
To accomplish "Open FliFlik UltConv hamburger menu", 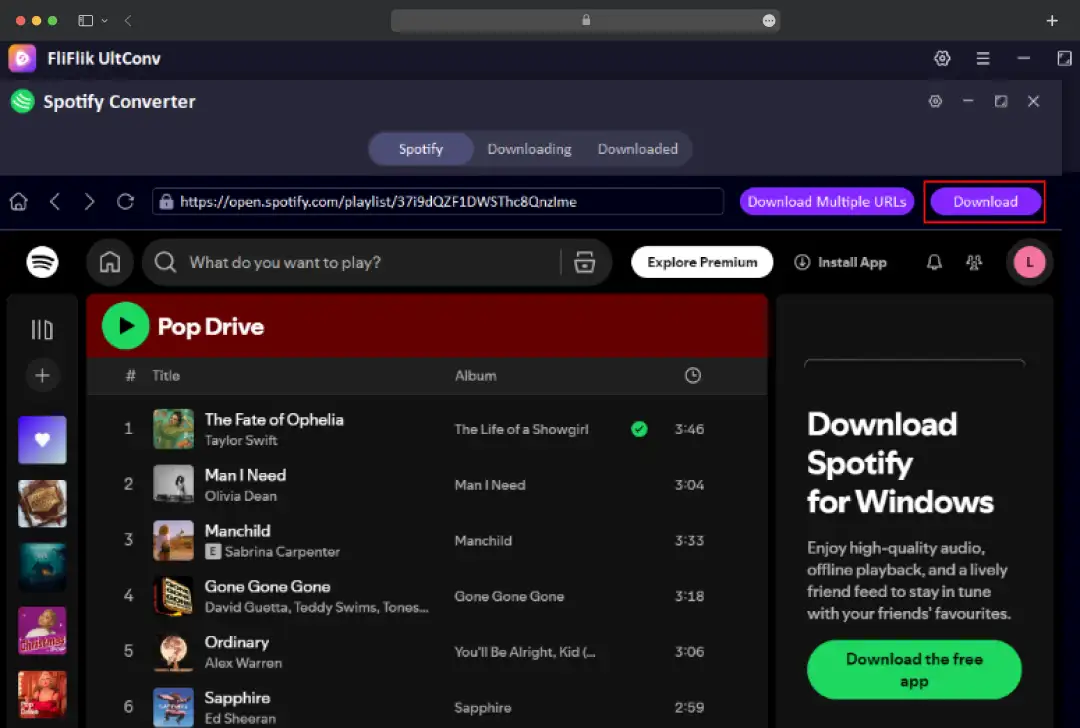I will click(x=983, y=59).
